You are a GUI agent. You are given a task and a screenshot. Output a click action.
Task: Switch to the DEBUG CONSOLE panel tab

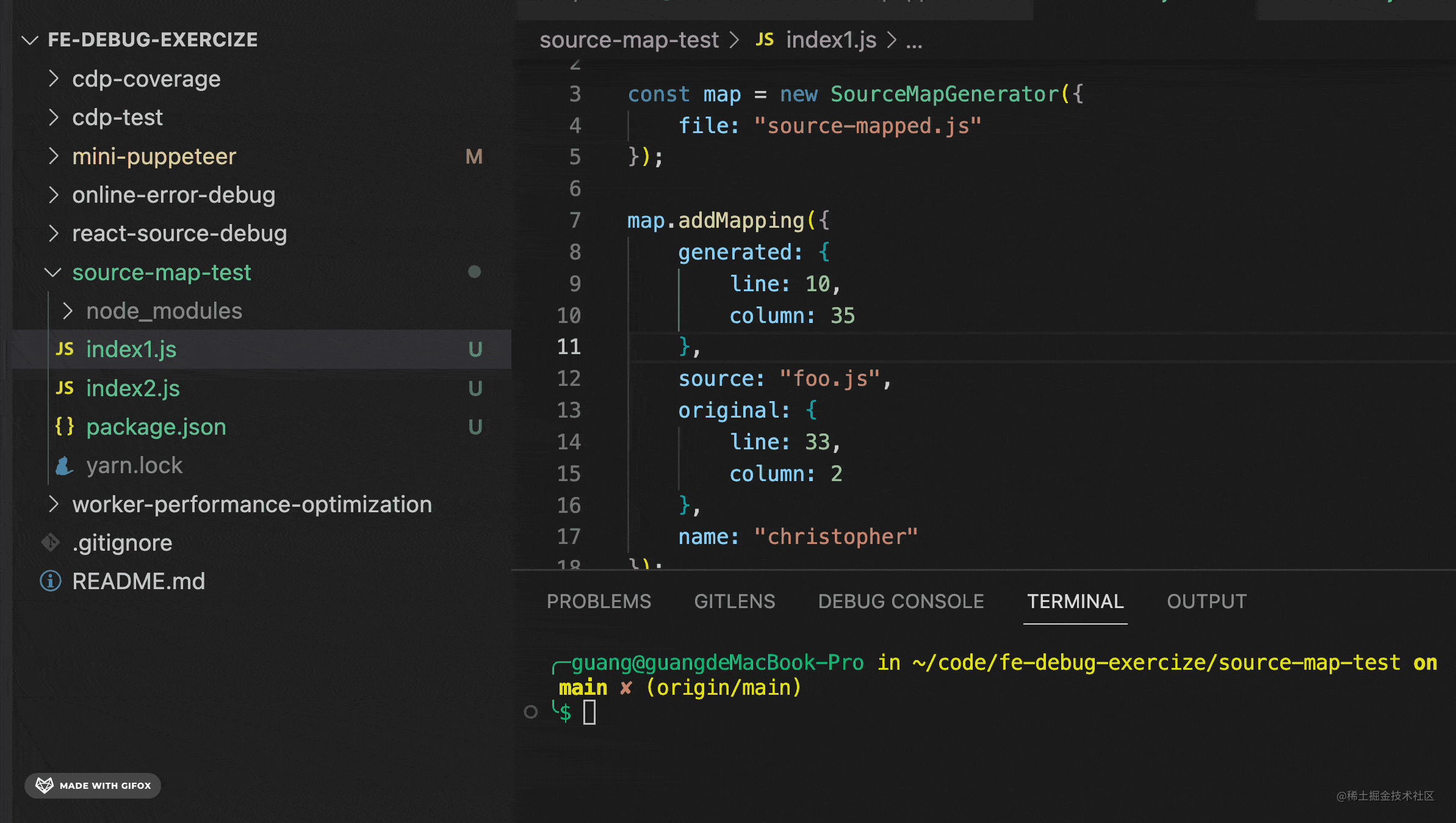pos(901,601)
